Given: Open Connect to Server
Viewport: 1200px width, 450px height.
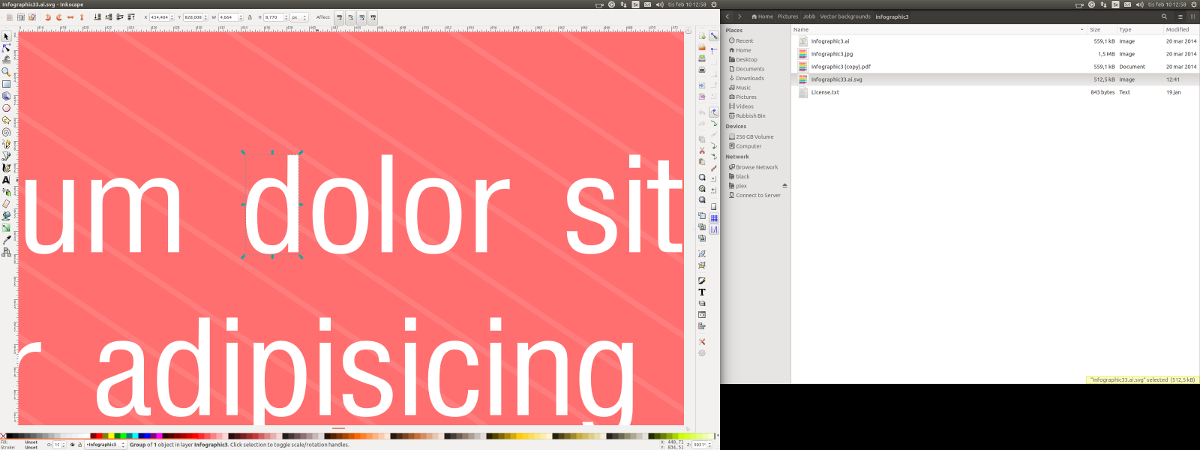Looking at the screenshot, I should pos(756,195).
